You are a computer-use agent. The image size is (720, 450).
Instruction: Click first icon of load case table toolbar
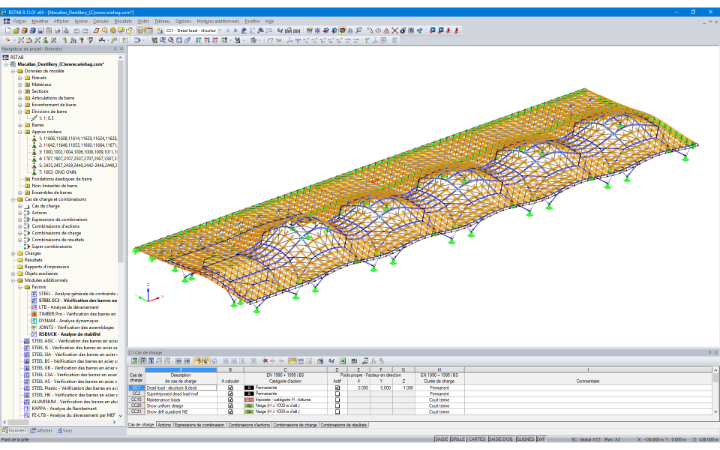pos(134,361)
